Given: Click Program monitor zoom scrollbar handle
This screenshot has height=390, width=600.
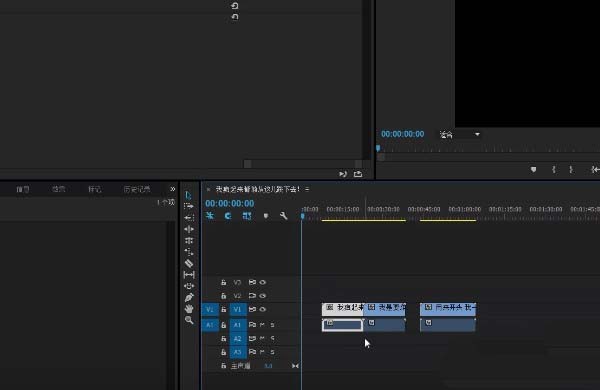Looking at the screenshot, I should pos(380,157).
